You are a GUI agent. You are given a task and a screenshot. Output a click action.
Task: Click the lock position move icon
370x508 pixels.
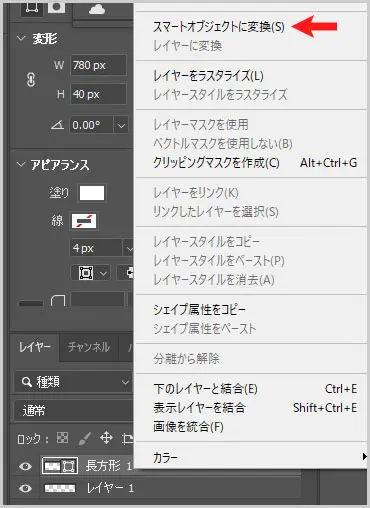click(x=106, y=438)
